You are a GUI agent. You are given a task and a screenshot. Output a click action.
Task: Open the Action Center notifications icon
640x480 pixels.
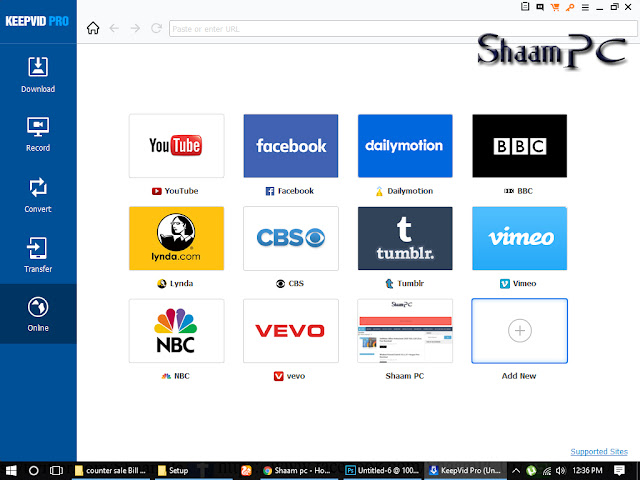point(619,471)
